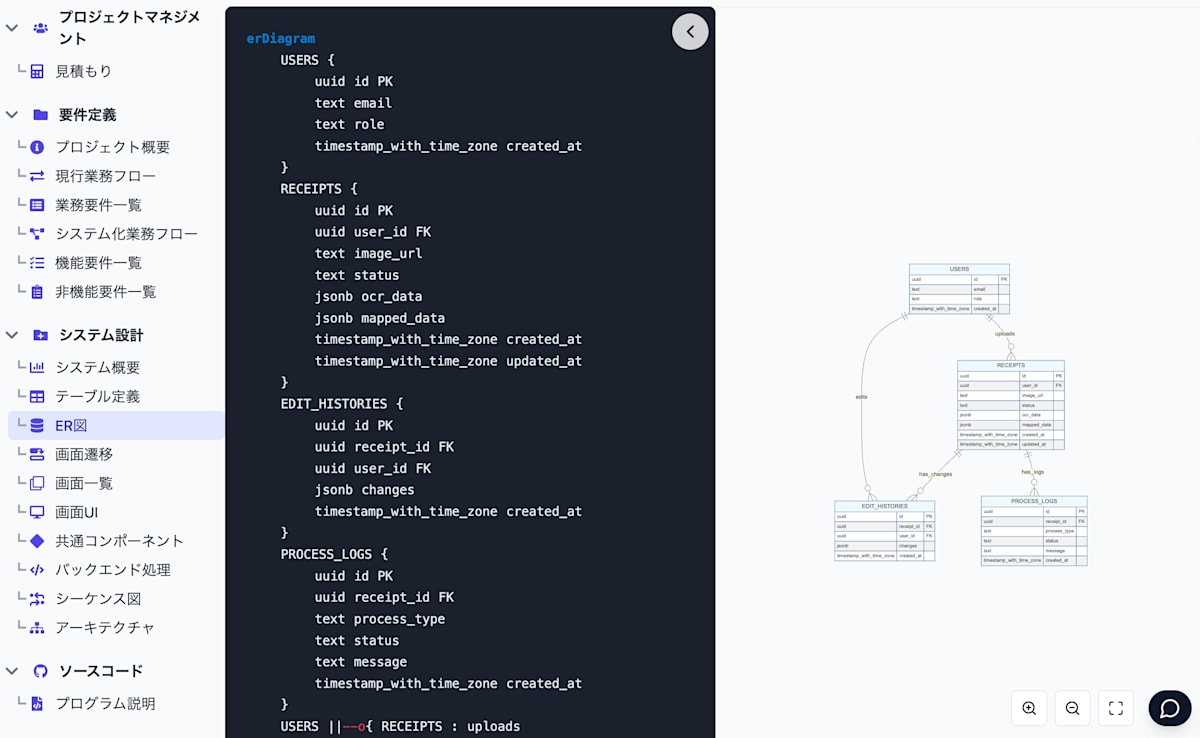Open バックエンド処理 page
This screenshot has width=1200, height=738.
[113, 570]
